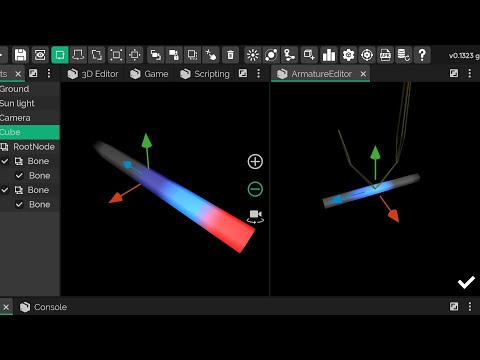480x360 pixels.
Task: Toggle checkbox of last nested Bone
Action: (19, 204)
